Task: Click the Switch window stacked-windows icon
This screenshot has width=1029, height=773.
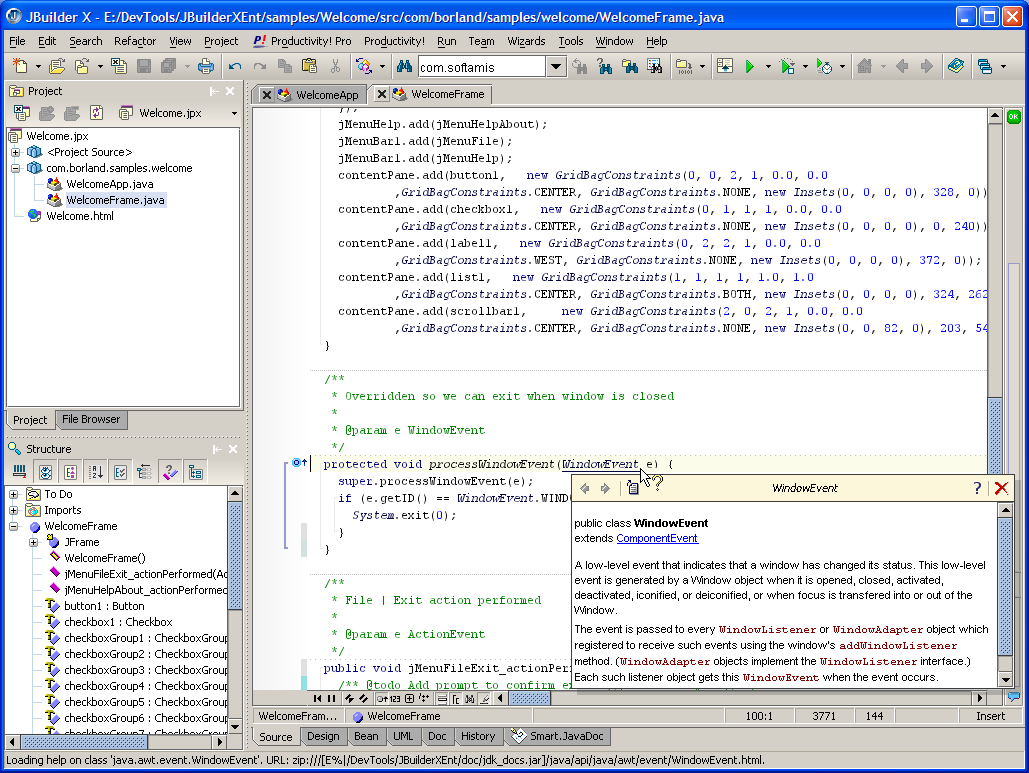Action: pos(984,66)
